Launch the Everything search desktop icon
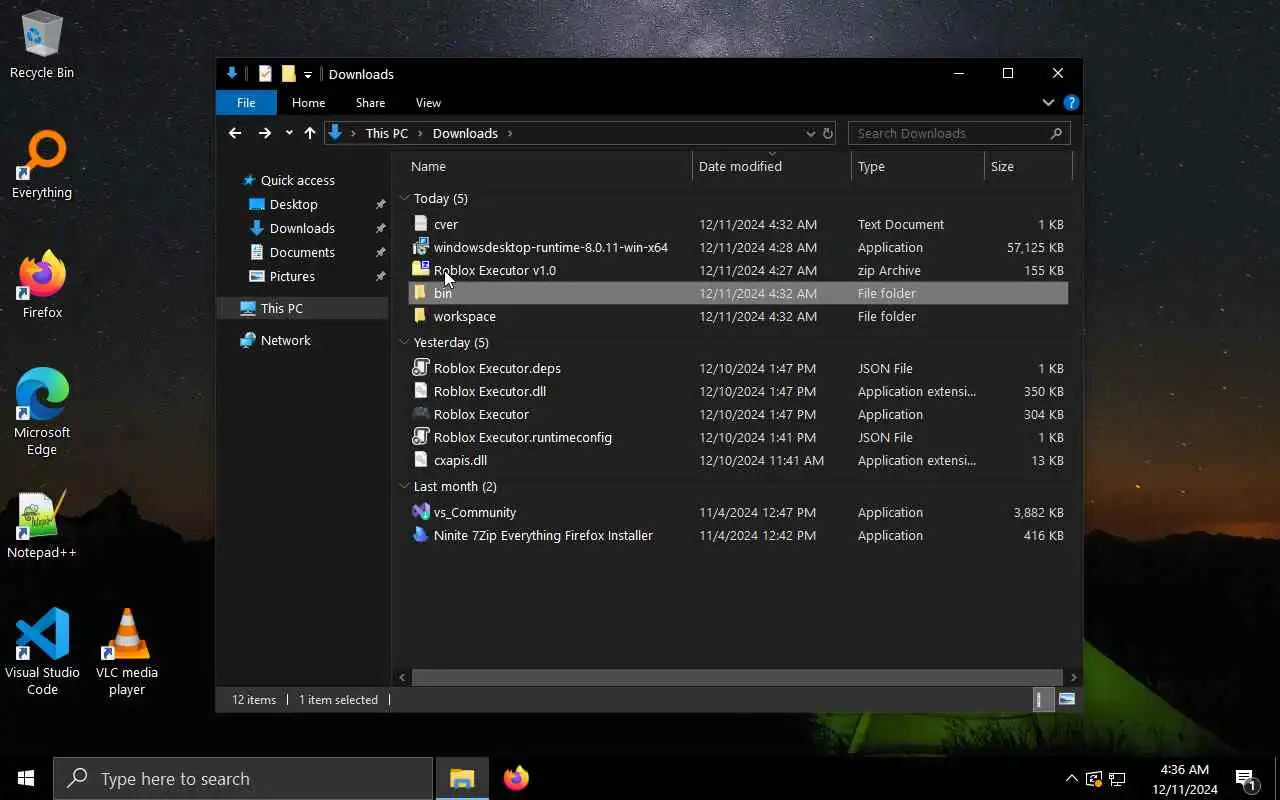 pos(42,165)
